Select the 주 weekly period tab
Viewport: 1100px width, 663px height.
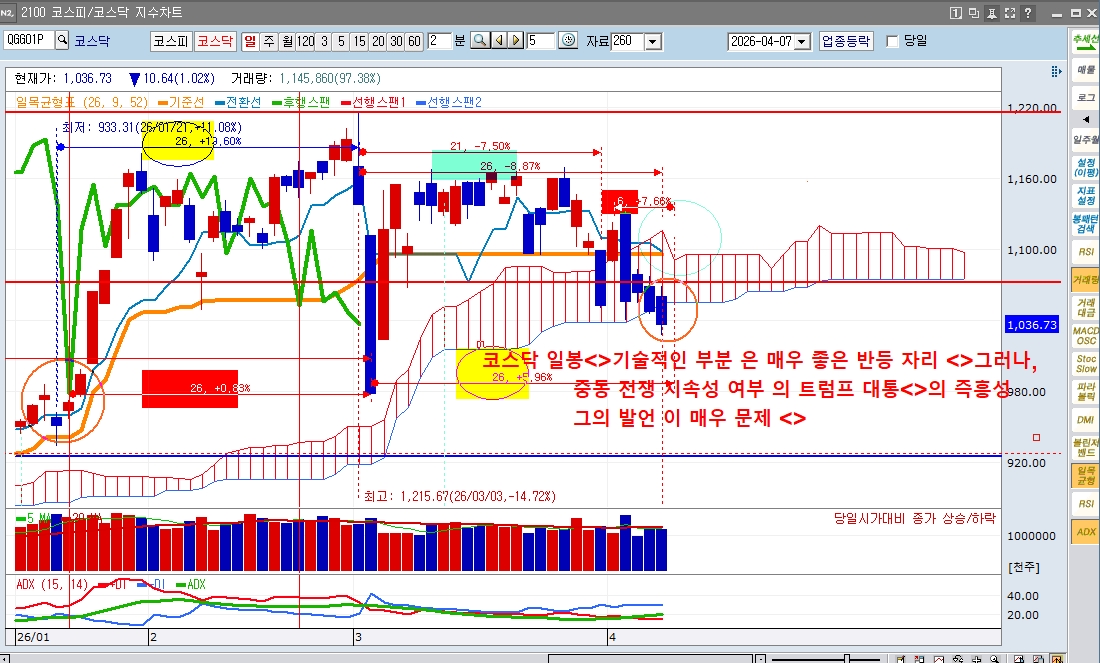coord(269,41)
